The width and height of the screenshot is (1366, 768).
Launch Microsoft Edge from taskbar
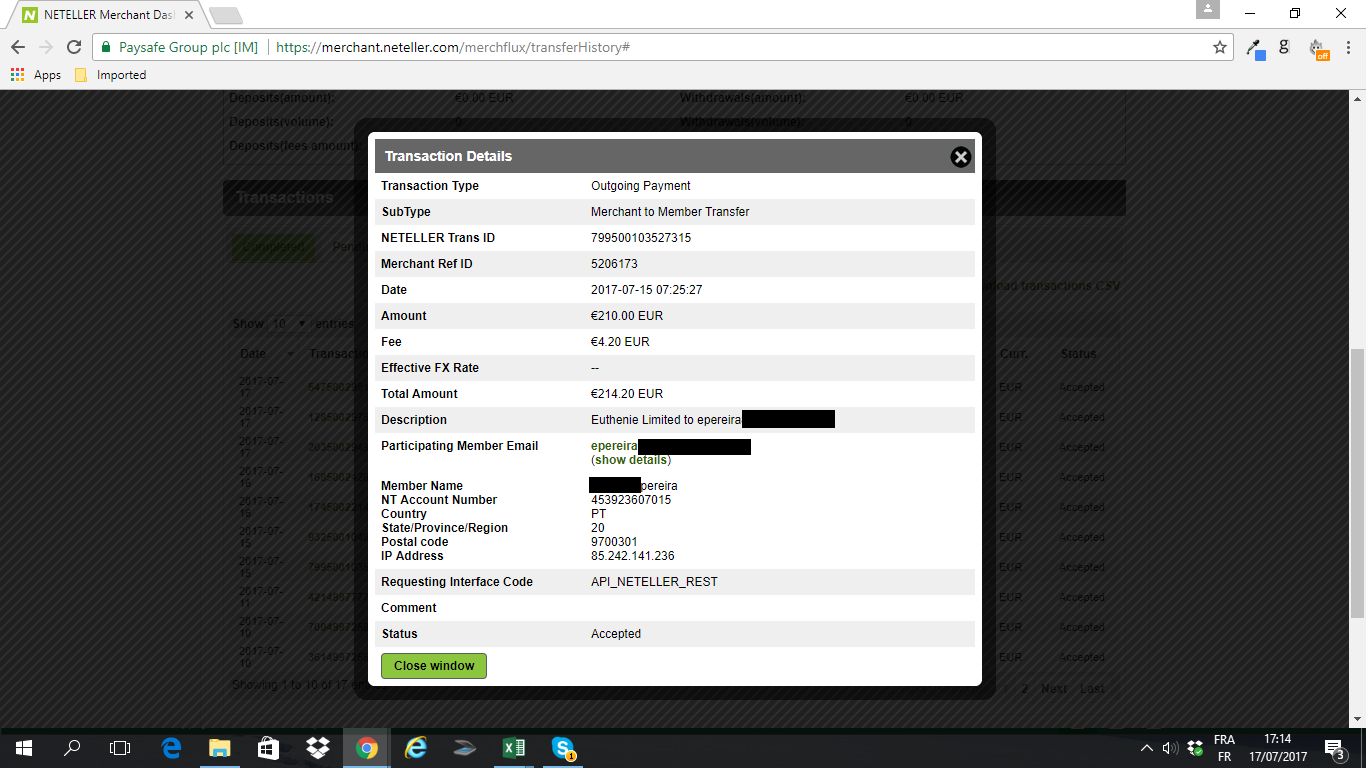click(171, 747)
